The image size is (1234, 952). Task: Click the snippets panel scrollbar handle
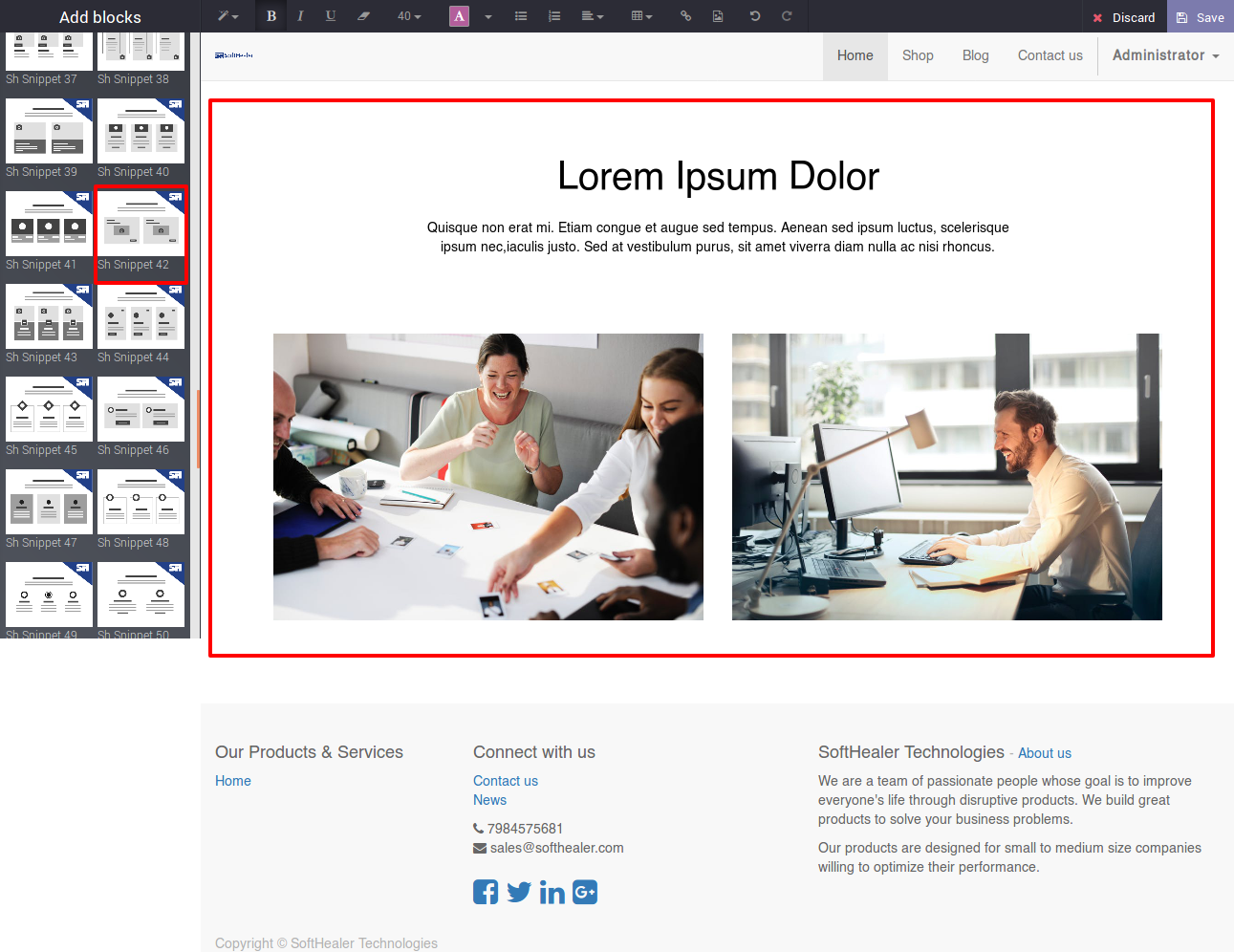(x=198, y=429)
